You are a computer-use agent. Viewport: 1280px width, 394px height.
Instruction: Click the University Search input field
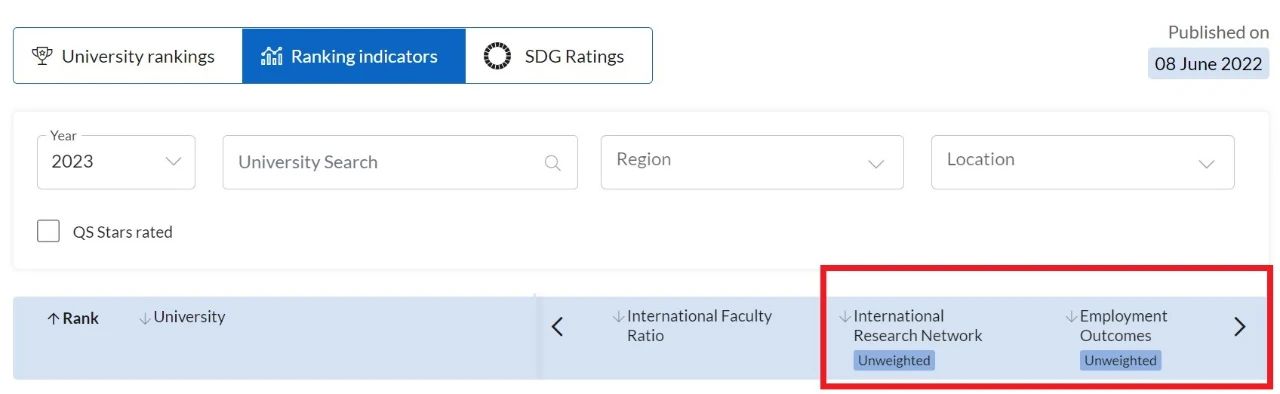click(400, 162)
